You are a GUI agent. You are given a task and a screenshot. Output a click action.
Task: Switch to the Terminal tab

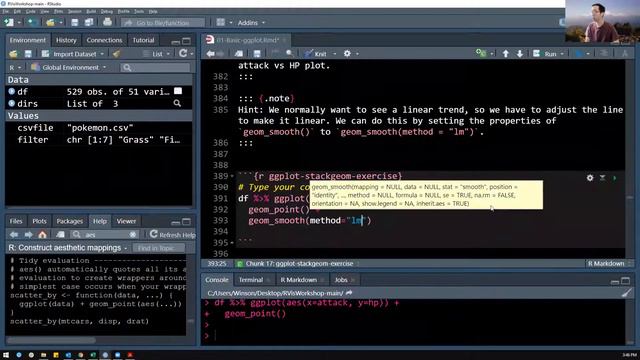click(x=251, y=280)
